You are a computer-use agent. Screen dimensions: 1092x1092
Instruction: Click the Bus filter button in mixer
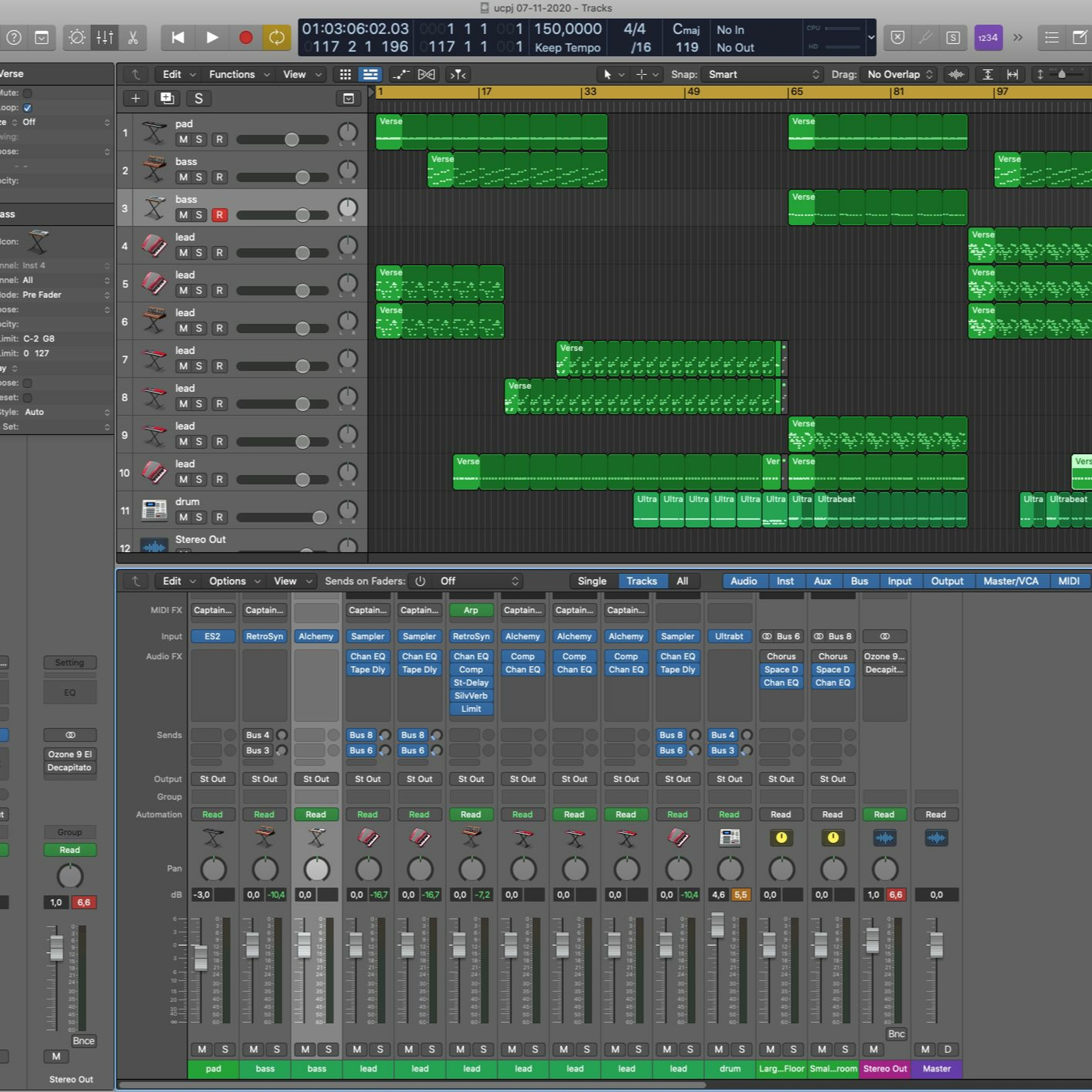coord(859,581)
